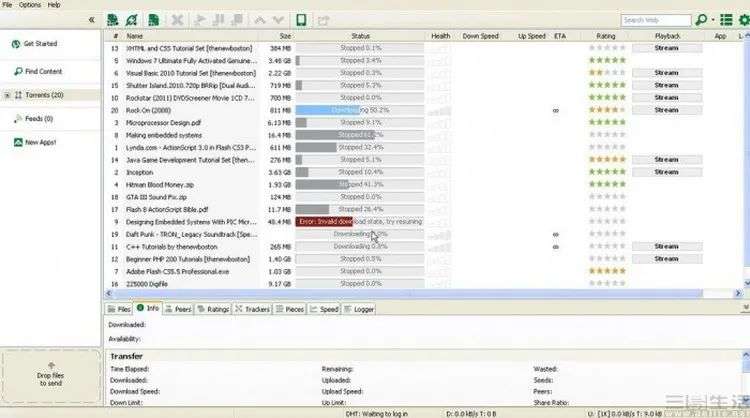Click the Add Torrent toolbar icon
The image size is (750, 418).
112,20
